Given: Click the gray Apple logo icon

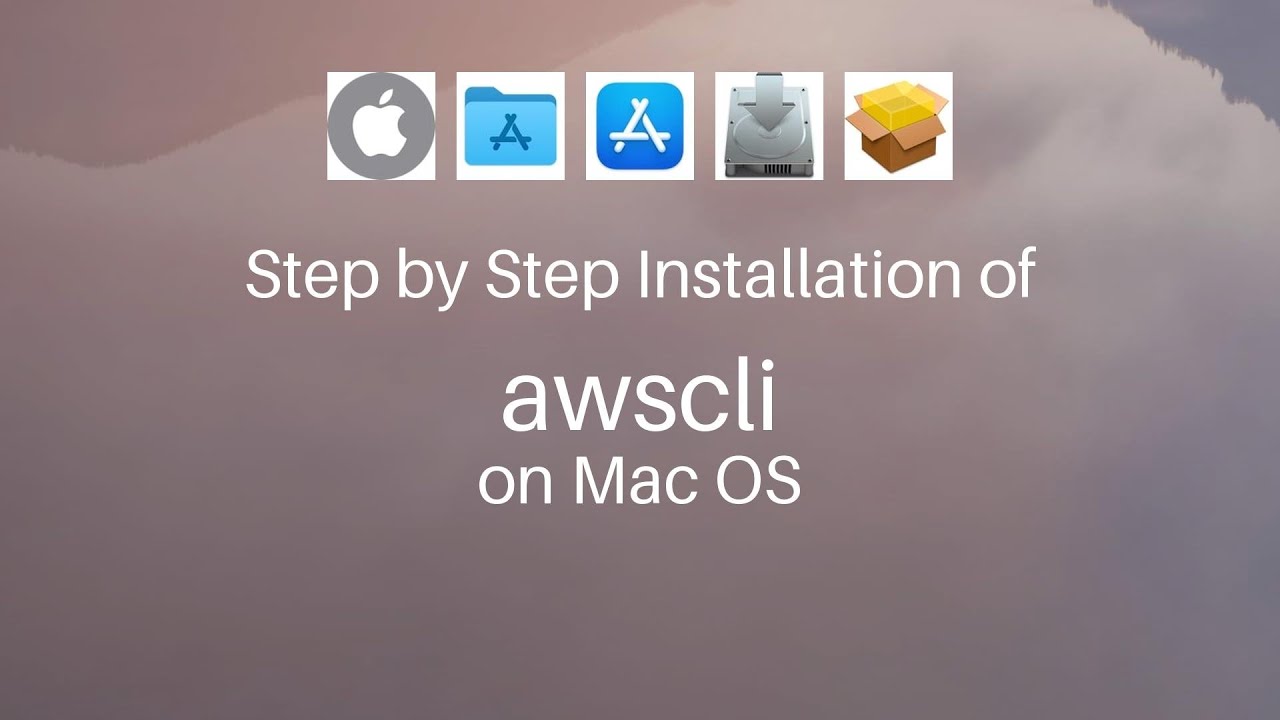Looking at the screenshot, I should 381,126.
